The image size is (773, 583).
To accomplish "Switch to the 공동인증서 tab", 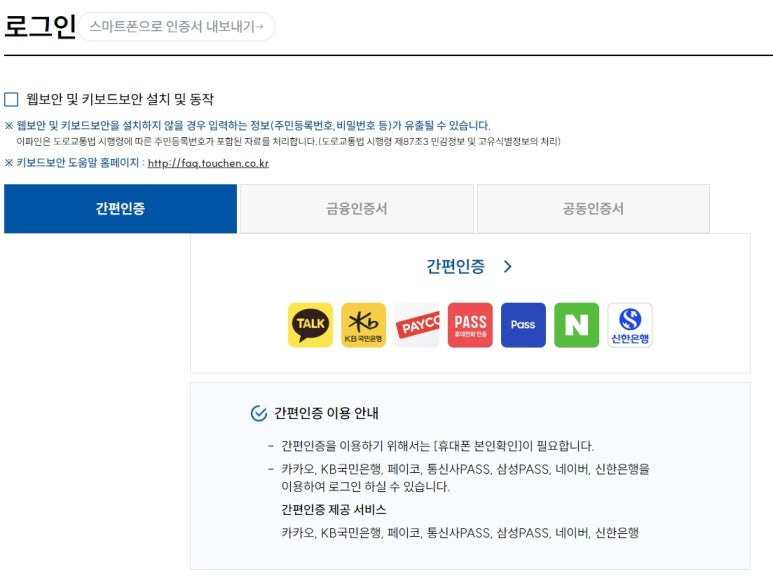I will (x=593, y=208).
